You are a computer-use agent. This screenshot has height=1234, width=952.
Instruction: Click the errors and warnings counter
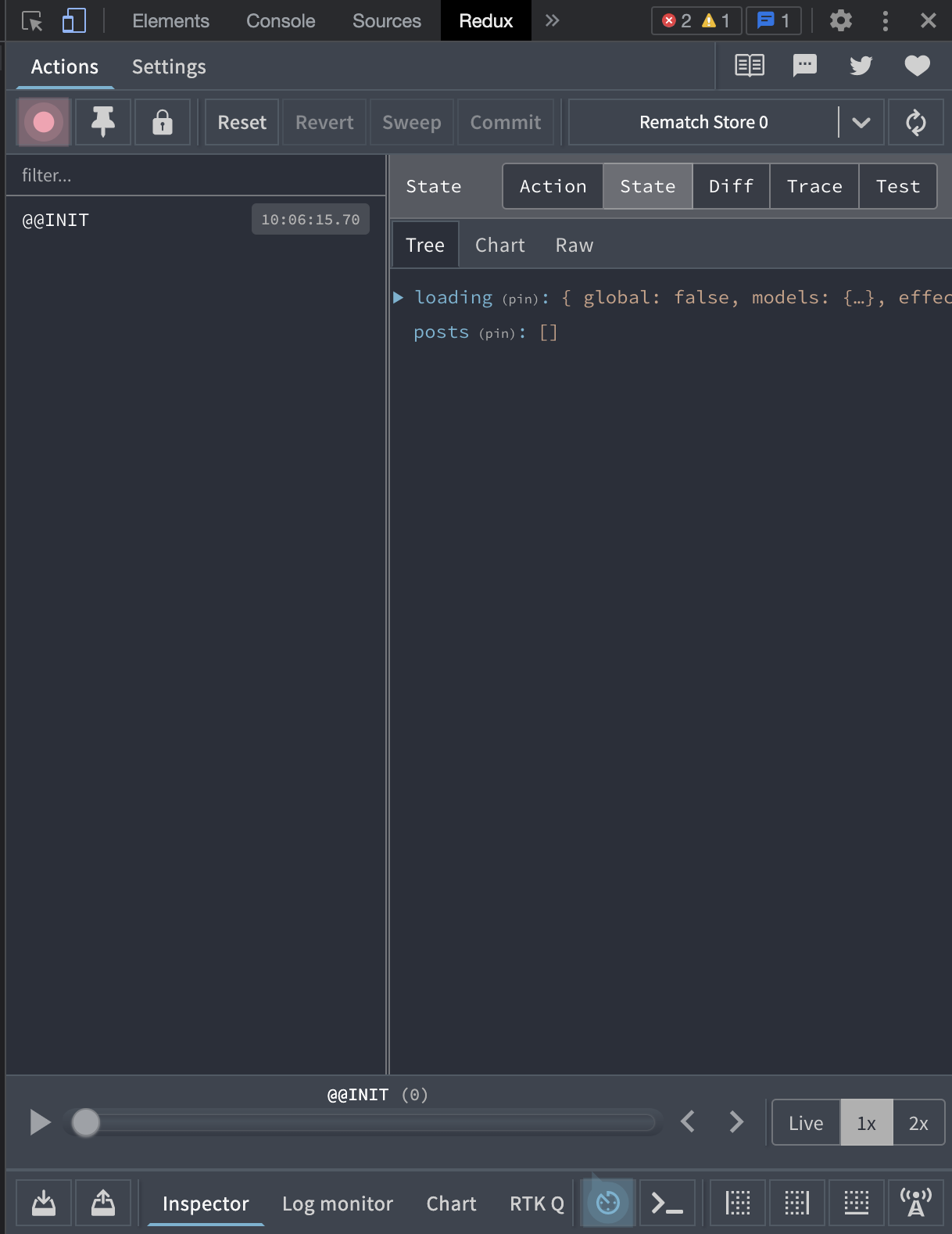696,21
